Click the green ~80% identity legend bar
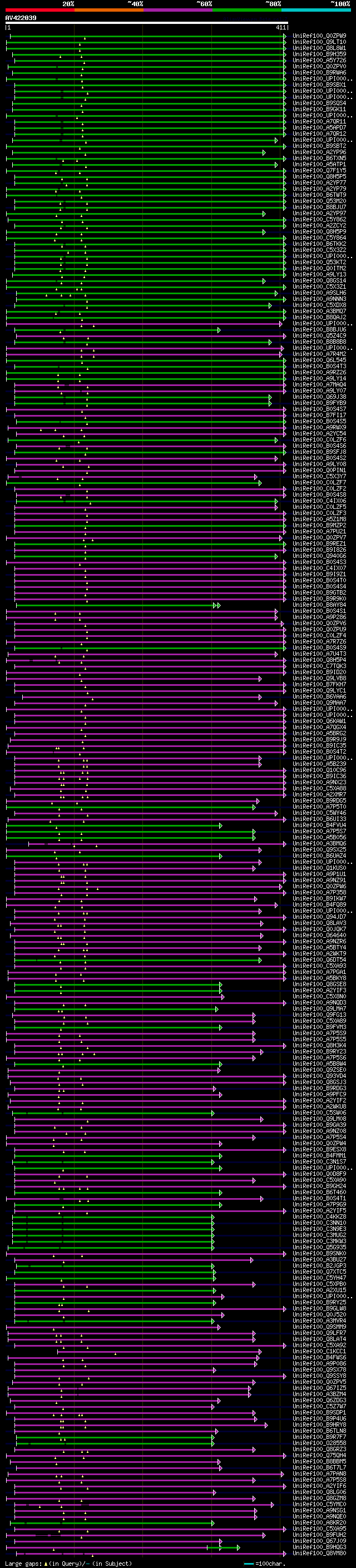The image size is (356, 1568). point(246,10)
